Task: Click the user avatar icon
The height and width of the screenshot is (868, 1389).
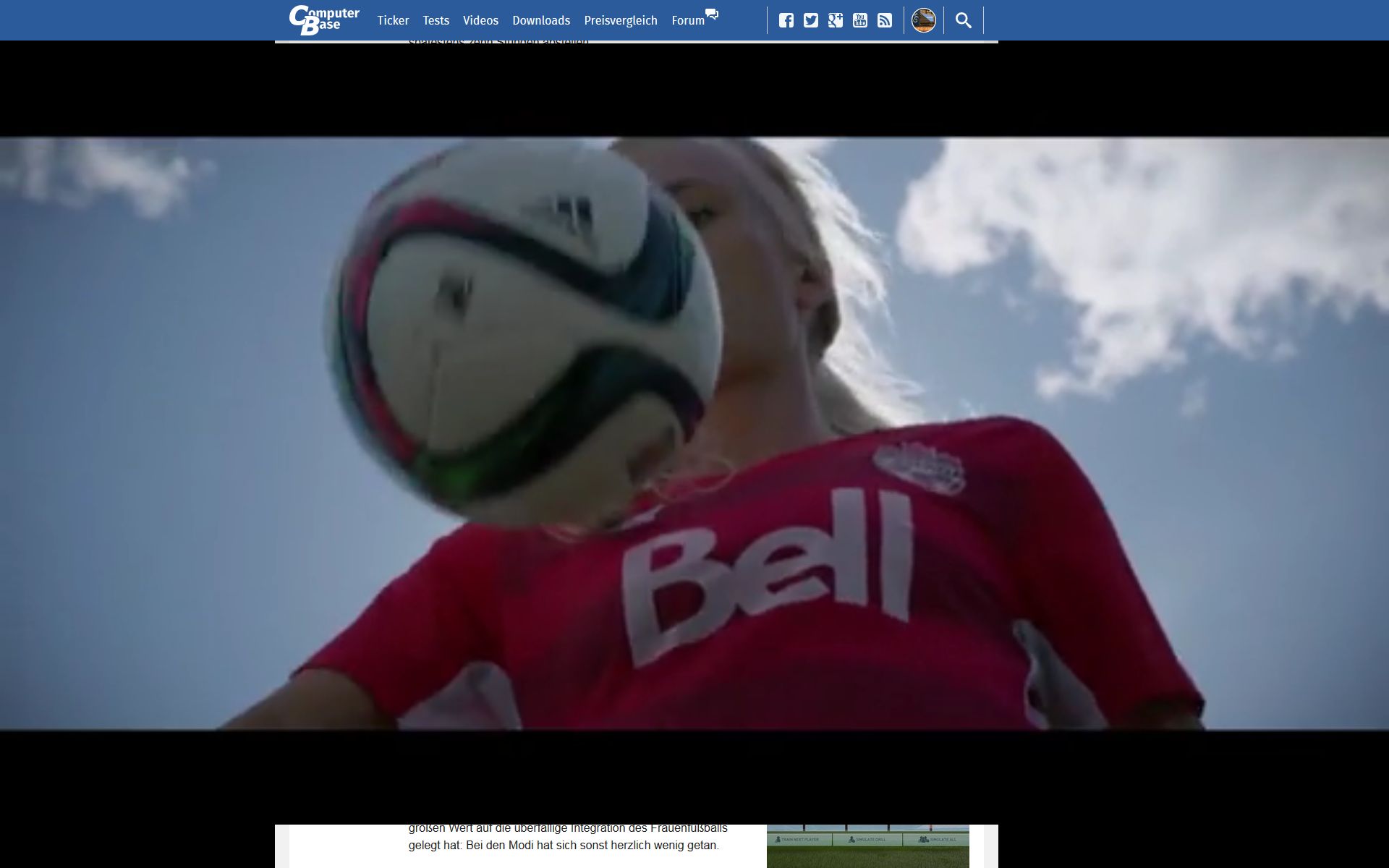Action: click(924, 20)
